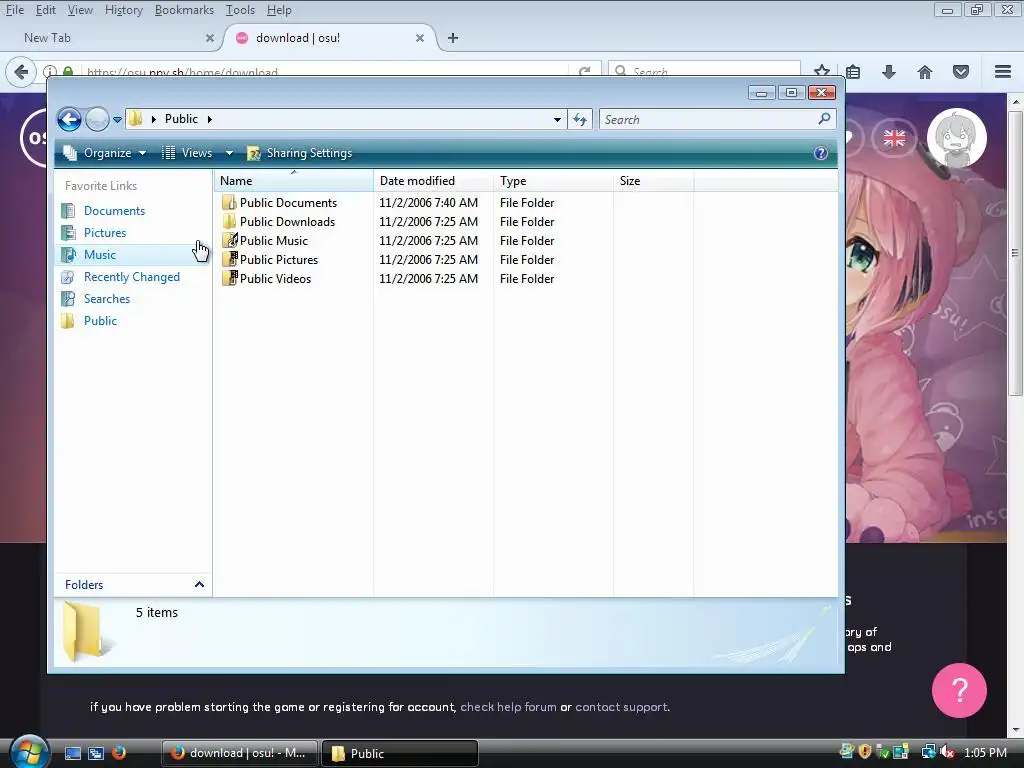Close the download | osu! tab
The height and width of the screenshot is (768, 1024).
420,38
